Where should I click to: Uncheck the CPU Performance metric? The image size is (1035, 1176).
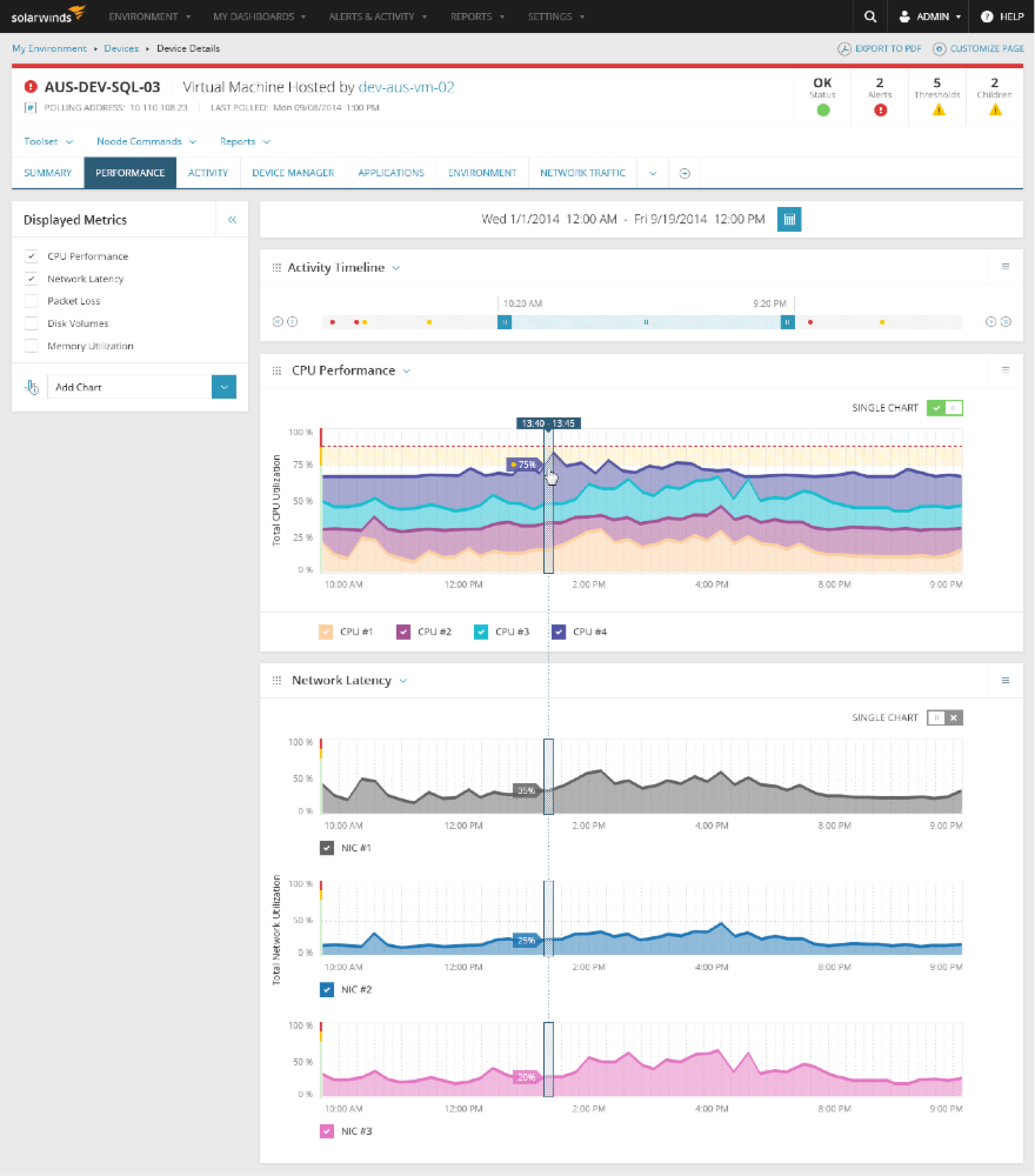pyautogui.click(x=31, y=256)
